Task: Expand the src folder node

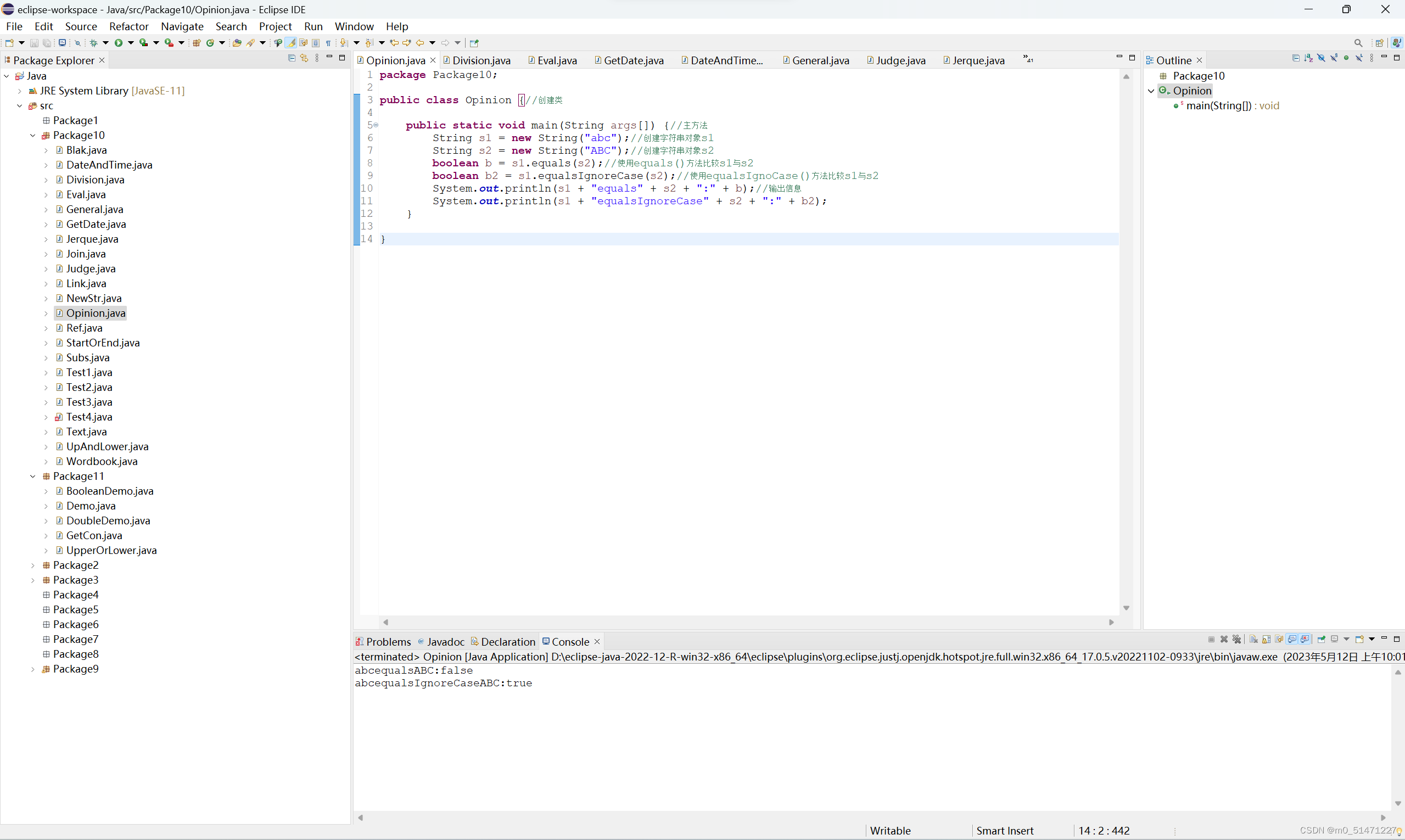Action: click(23, 105)
